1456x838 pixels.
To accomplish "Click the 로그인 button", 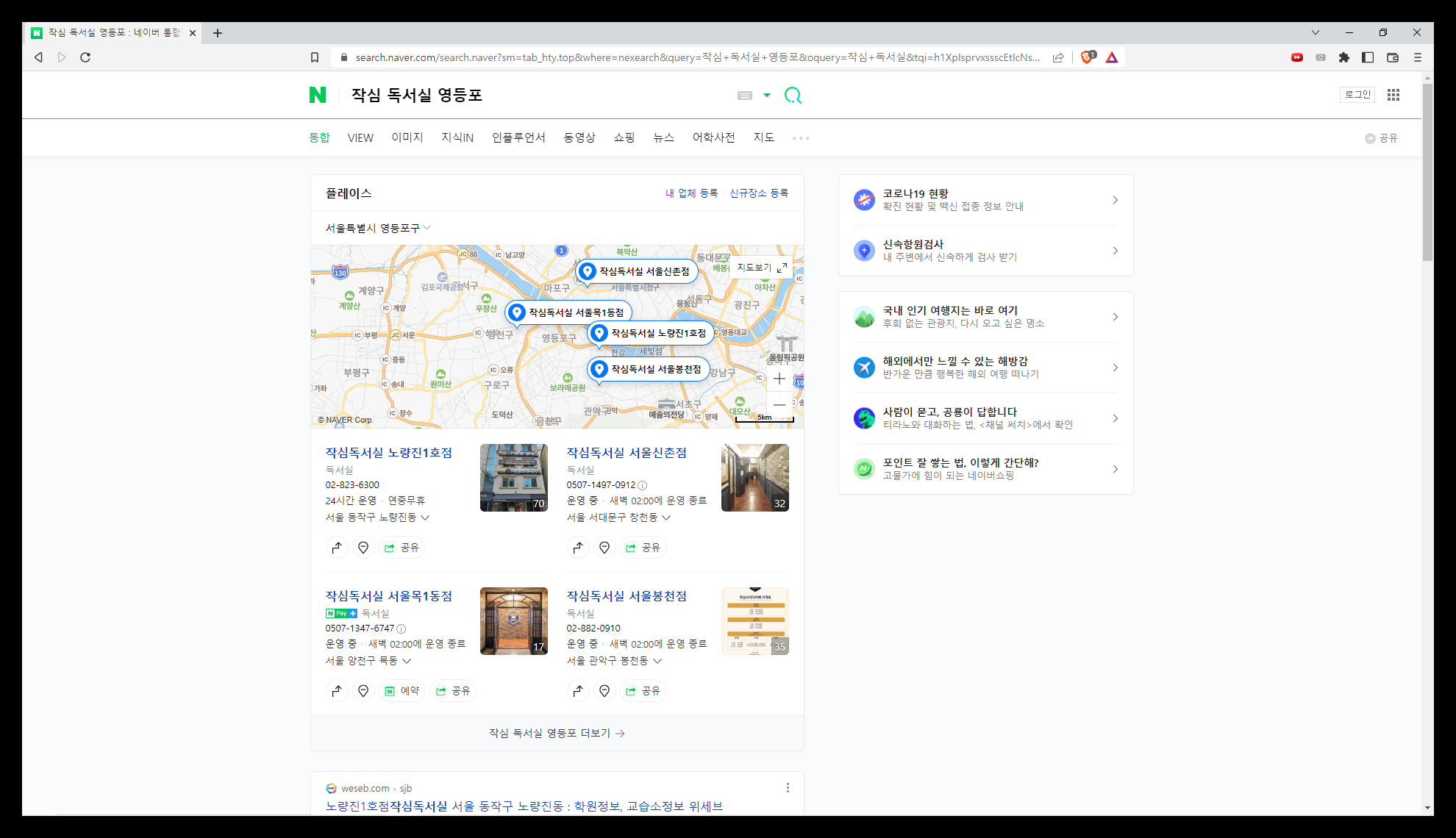I will coord(1357,95).
